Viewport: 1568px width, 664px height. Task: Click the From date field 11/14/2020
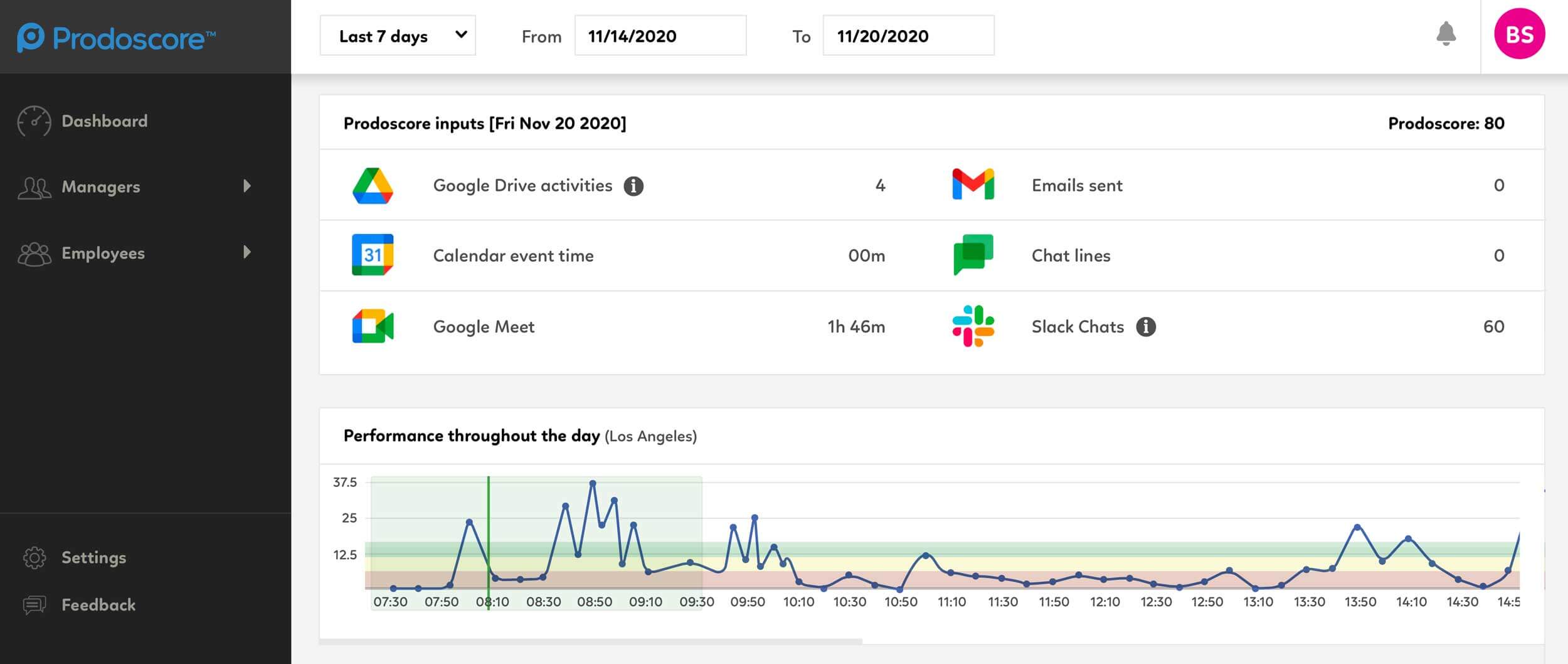tap(660, 36)
